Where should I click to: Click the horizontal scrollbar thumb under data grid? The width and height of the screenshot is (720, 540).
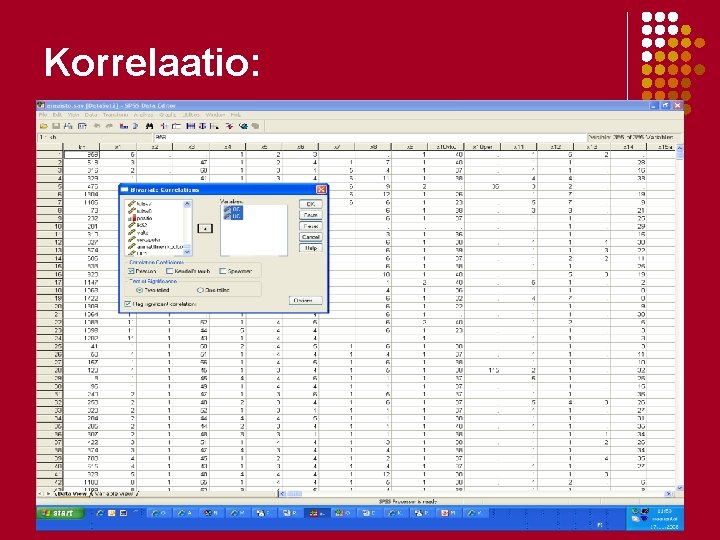[x=294, y=494]
